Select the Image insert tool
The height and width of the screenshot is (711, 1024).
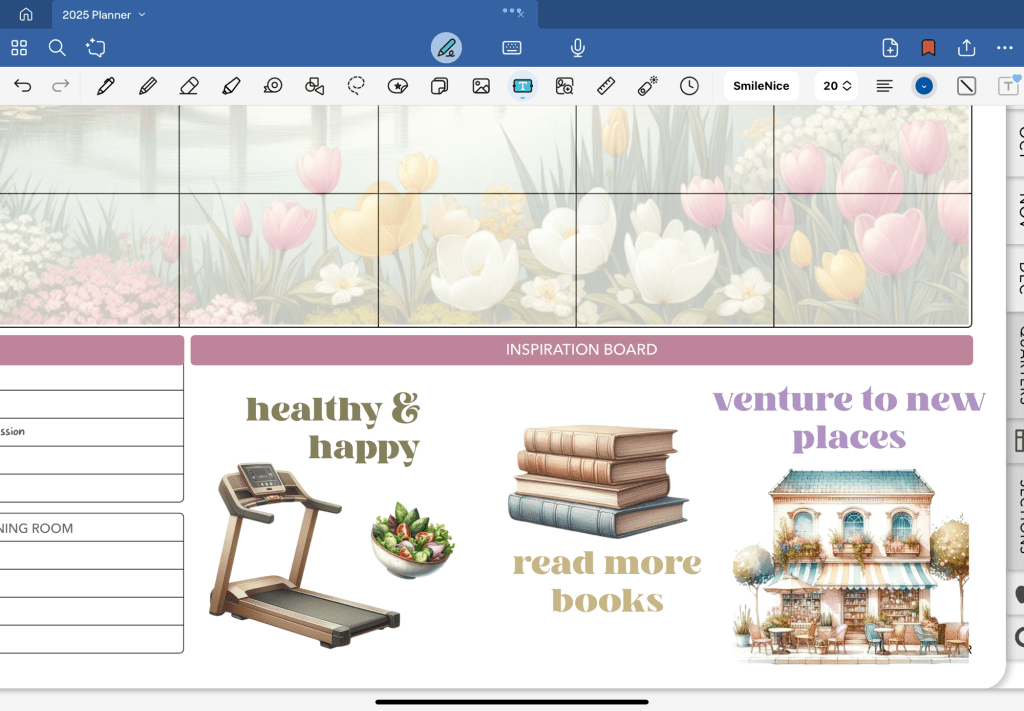(481, 86)
